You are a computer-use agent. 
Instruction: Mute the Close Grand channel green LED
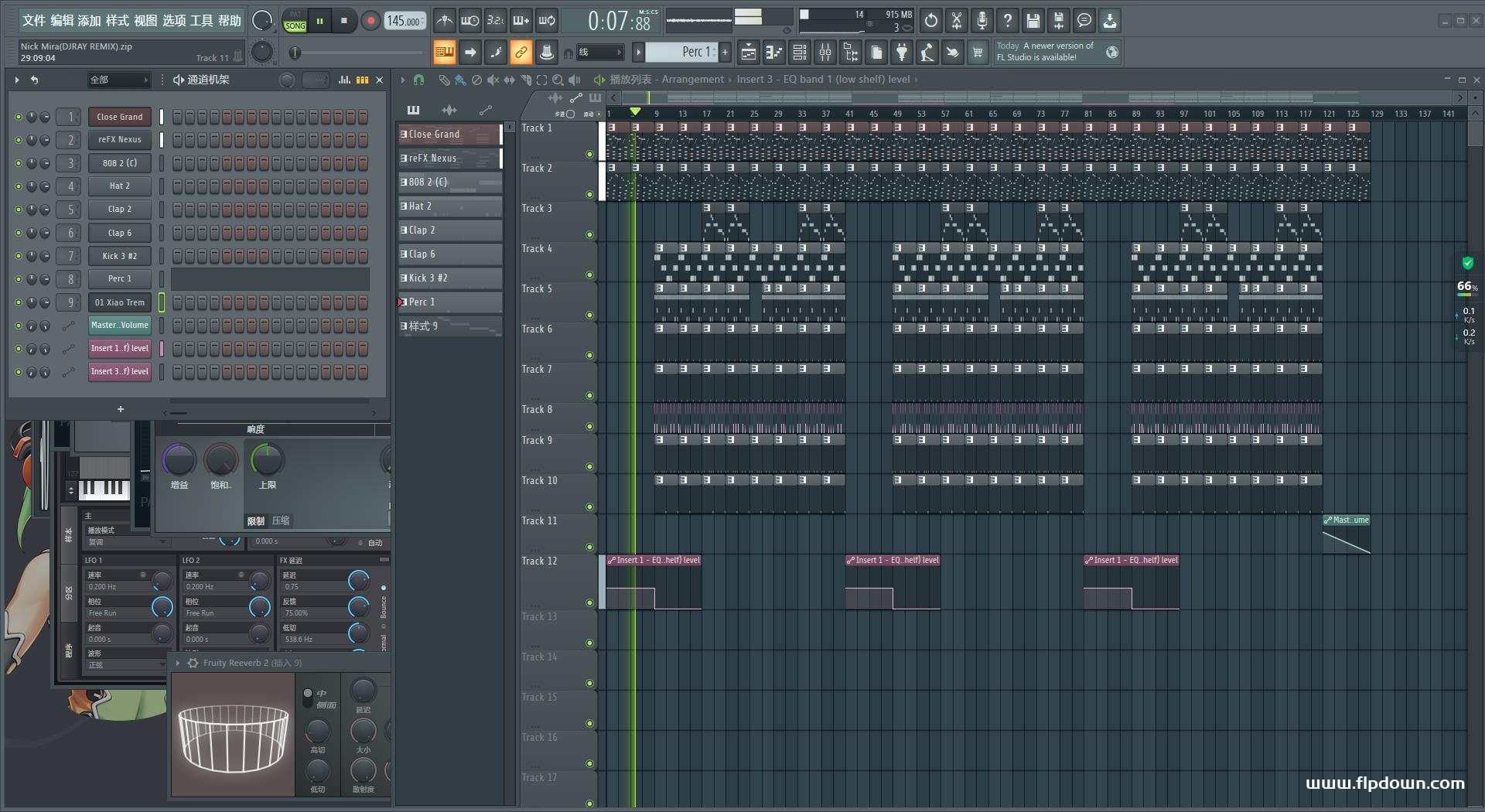[19, 117]
